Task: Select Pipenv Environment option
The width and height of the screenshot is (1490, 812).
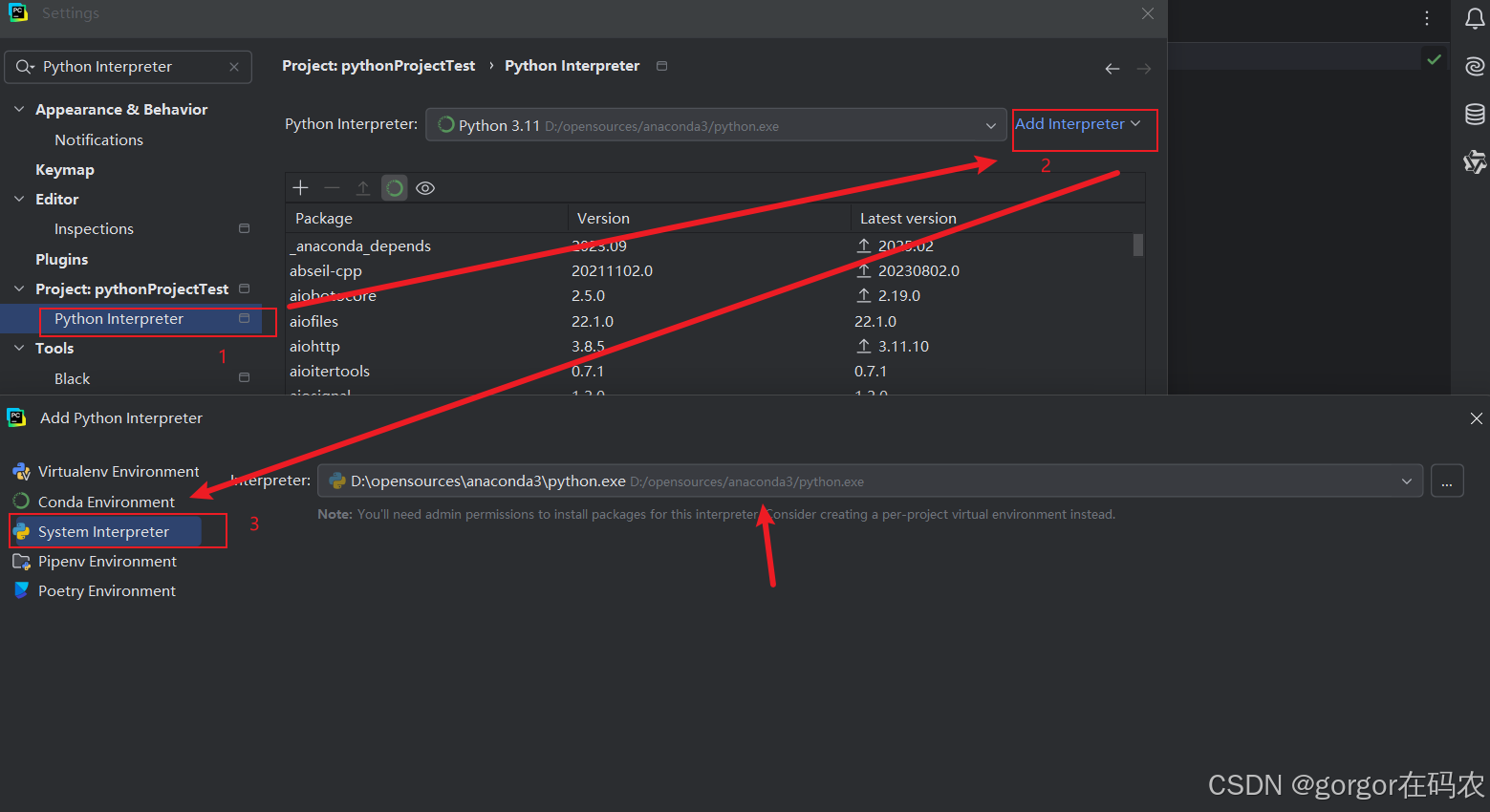Action: click(x=95, y=562)
